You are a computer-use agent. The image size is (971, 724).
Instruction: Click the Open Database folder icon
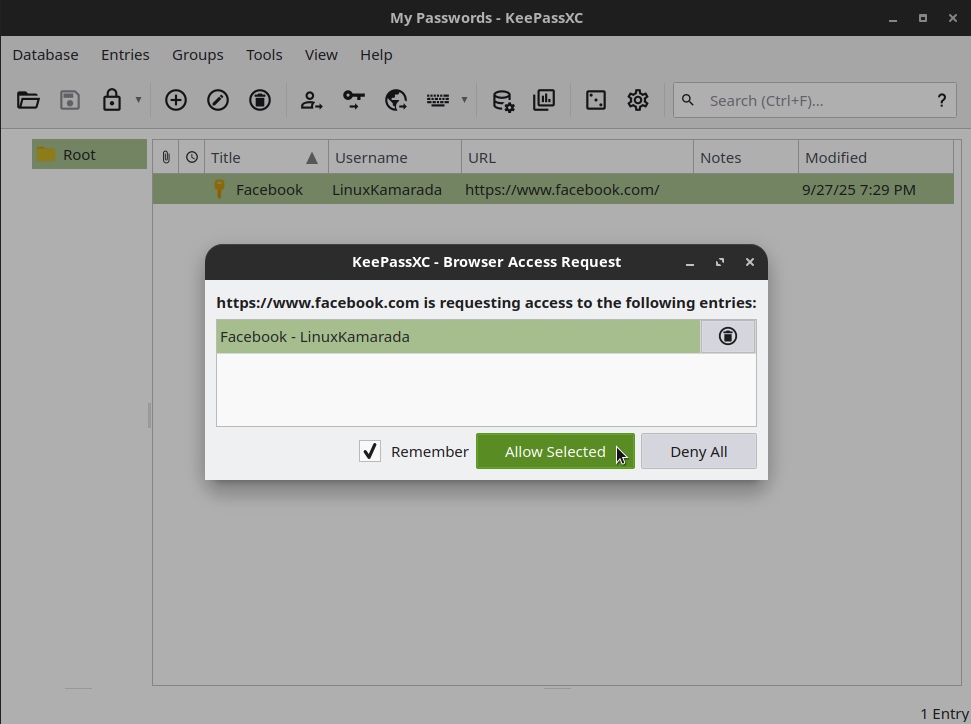(28, 100)
